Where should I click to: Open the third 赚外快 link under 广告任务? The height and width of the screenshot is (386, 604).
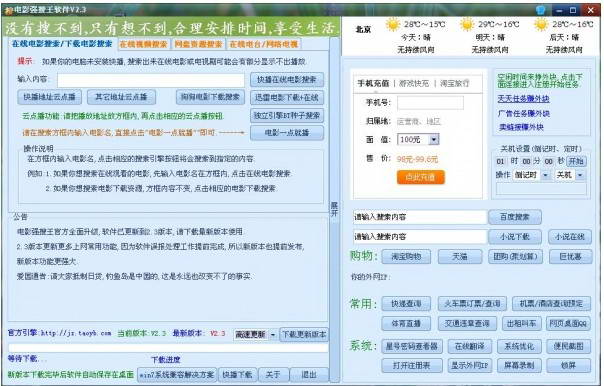tap(521, 127)
